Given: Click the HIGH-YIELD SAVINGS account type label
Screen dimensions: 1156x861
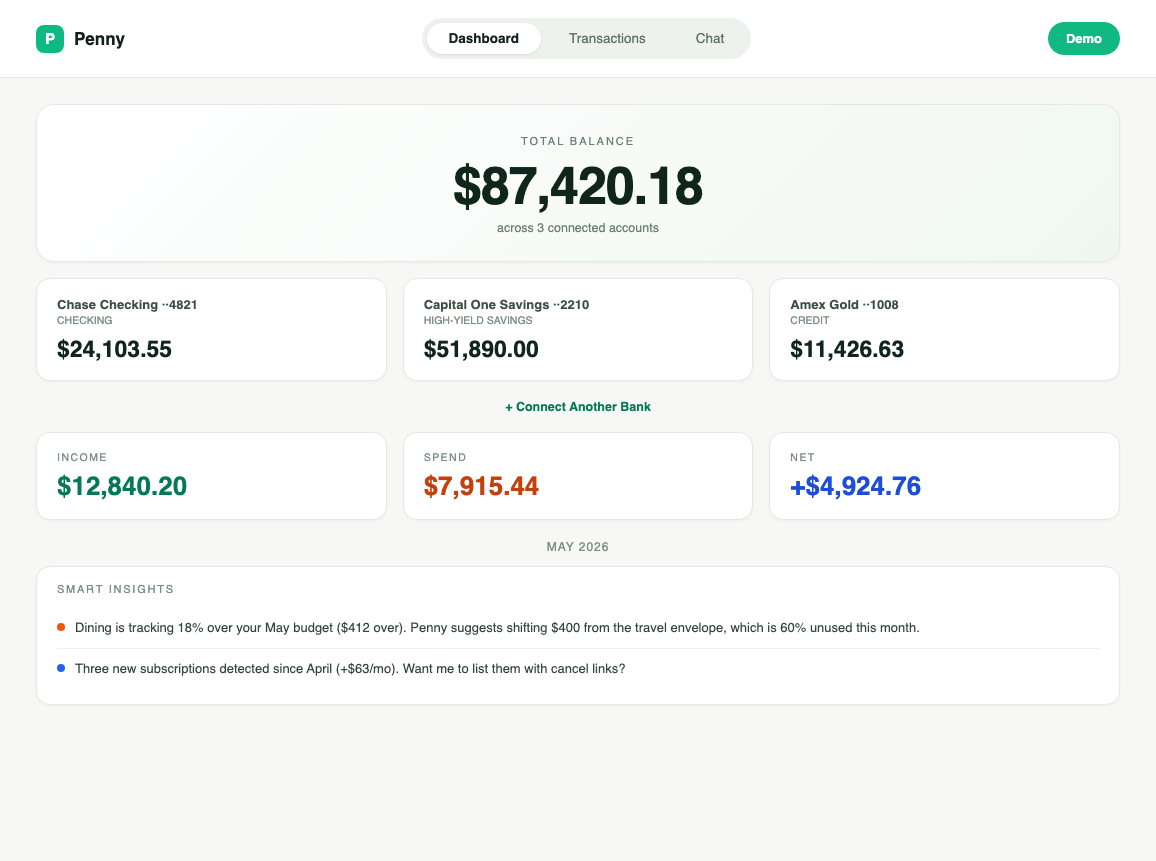Looking at the screenshot, I should 478,320.
